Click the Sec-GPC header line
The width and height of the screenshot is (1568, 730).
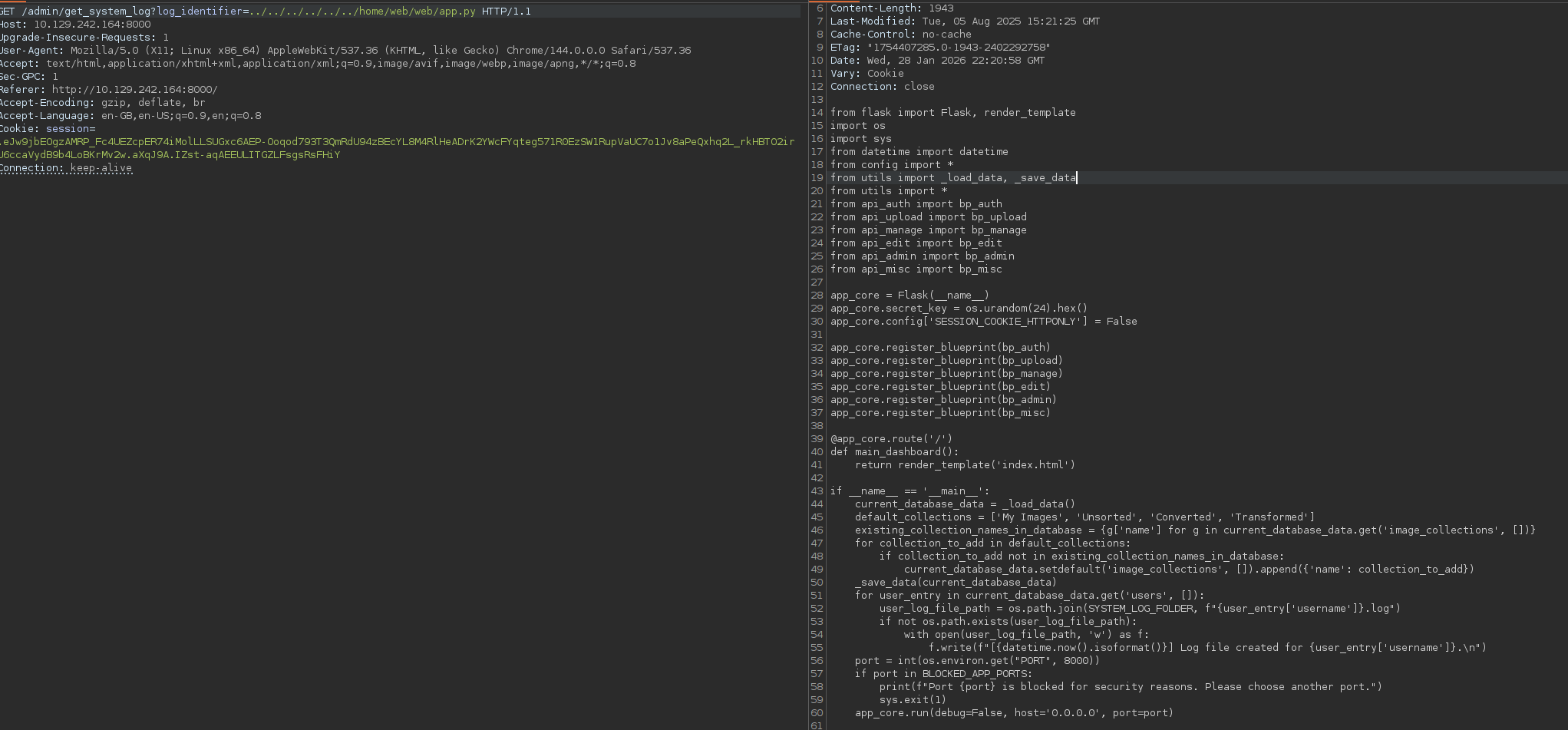[x=29, y=77]
